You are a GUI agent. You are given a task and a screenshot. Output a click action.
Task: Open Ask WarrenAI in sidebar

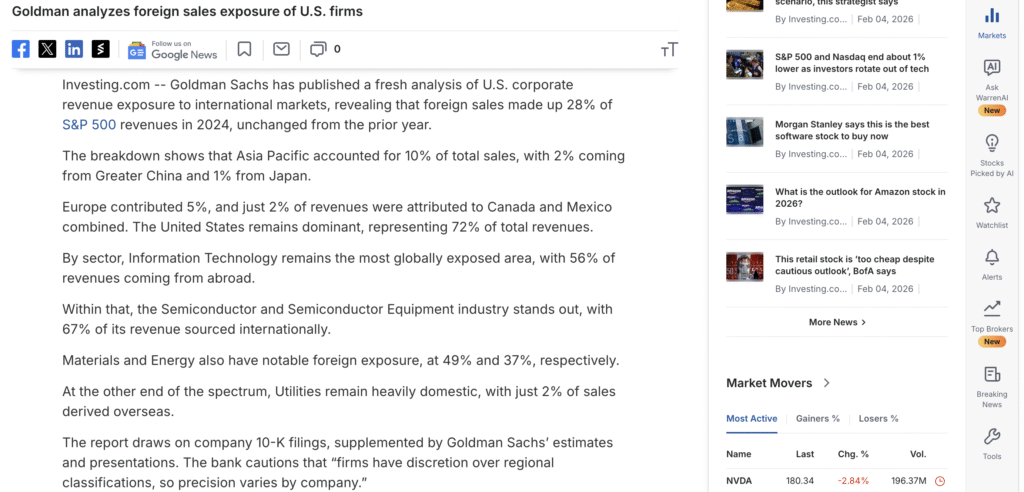[992, 78]
